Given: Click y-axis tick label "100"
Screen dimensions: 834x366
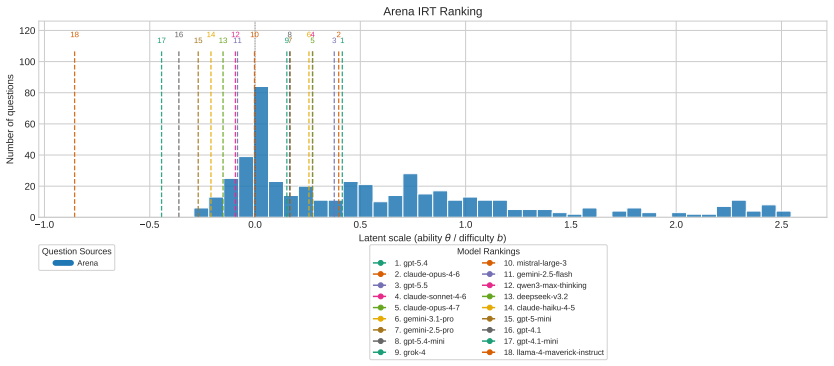Looking at the screenshot, I should coord(29,62).
